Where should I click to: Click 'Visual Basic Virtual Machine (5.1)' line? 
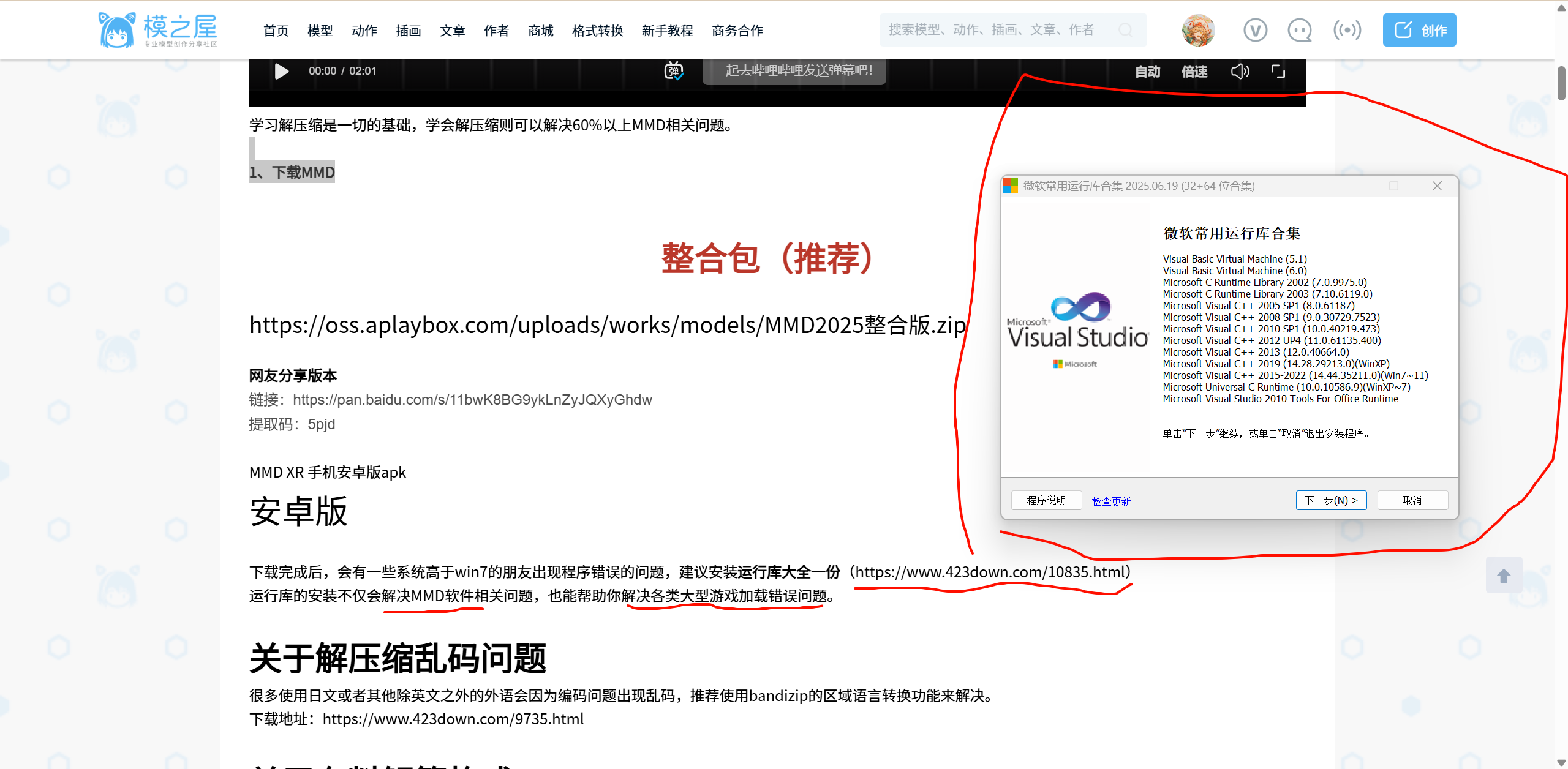(x=1235, y=259)
